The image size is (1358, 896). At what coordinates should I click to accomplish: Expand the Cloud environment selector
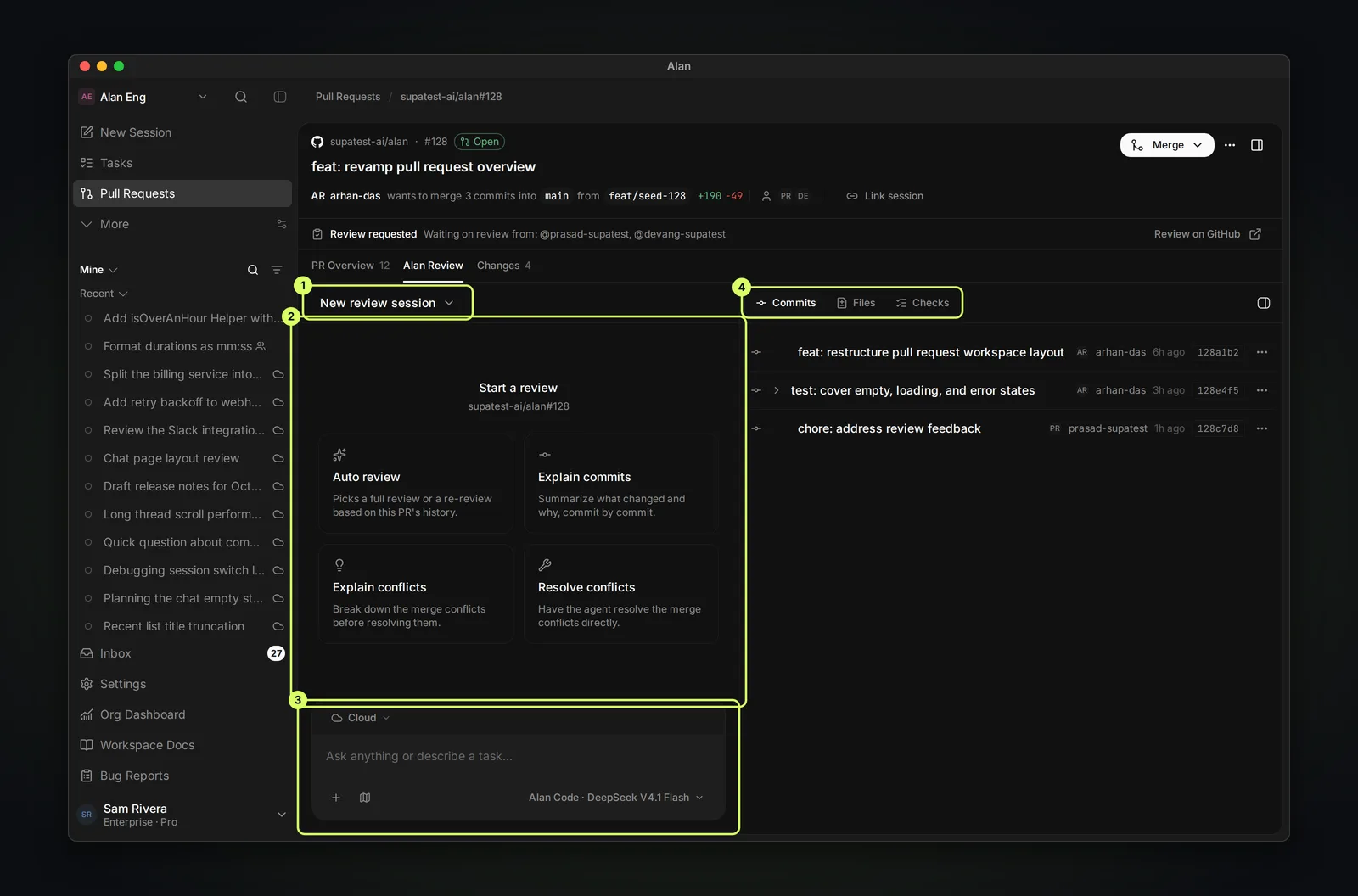pos(361,718)
